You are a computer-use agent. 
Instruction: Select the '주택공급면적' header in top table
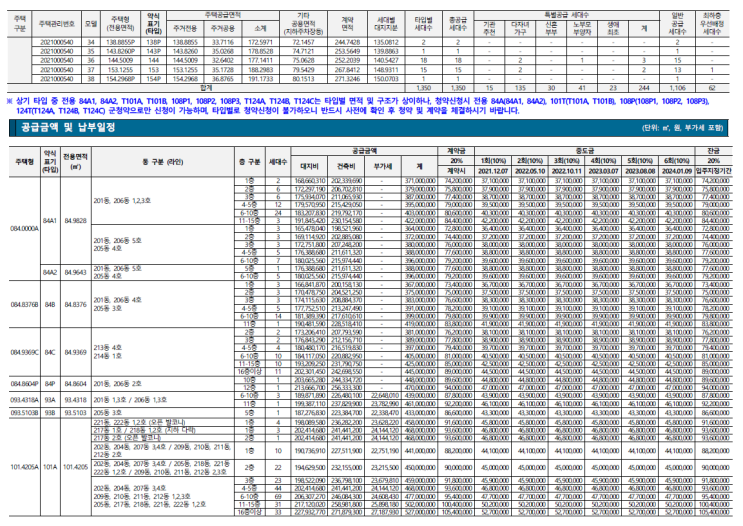223,15
